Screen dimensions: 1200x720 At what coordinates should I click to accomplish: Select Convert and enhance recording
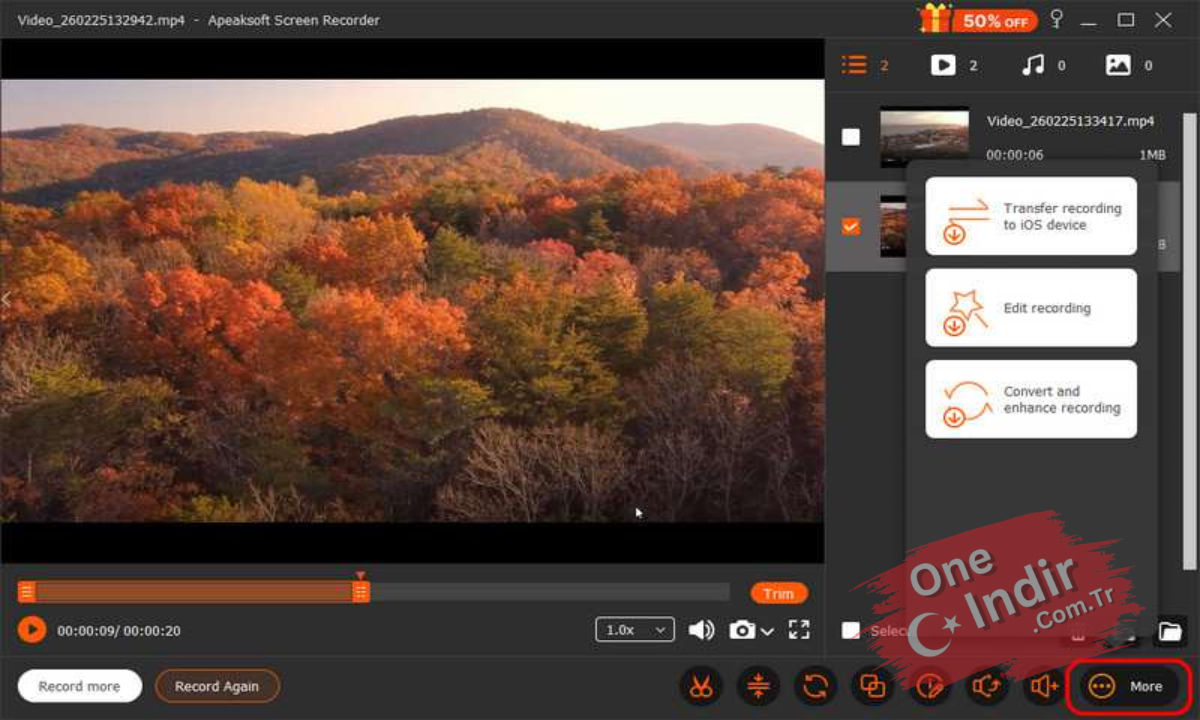tap(1031, 399)
